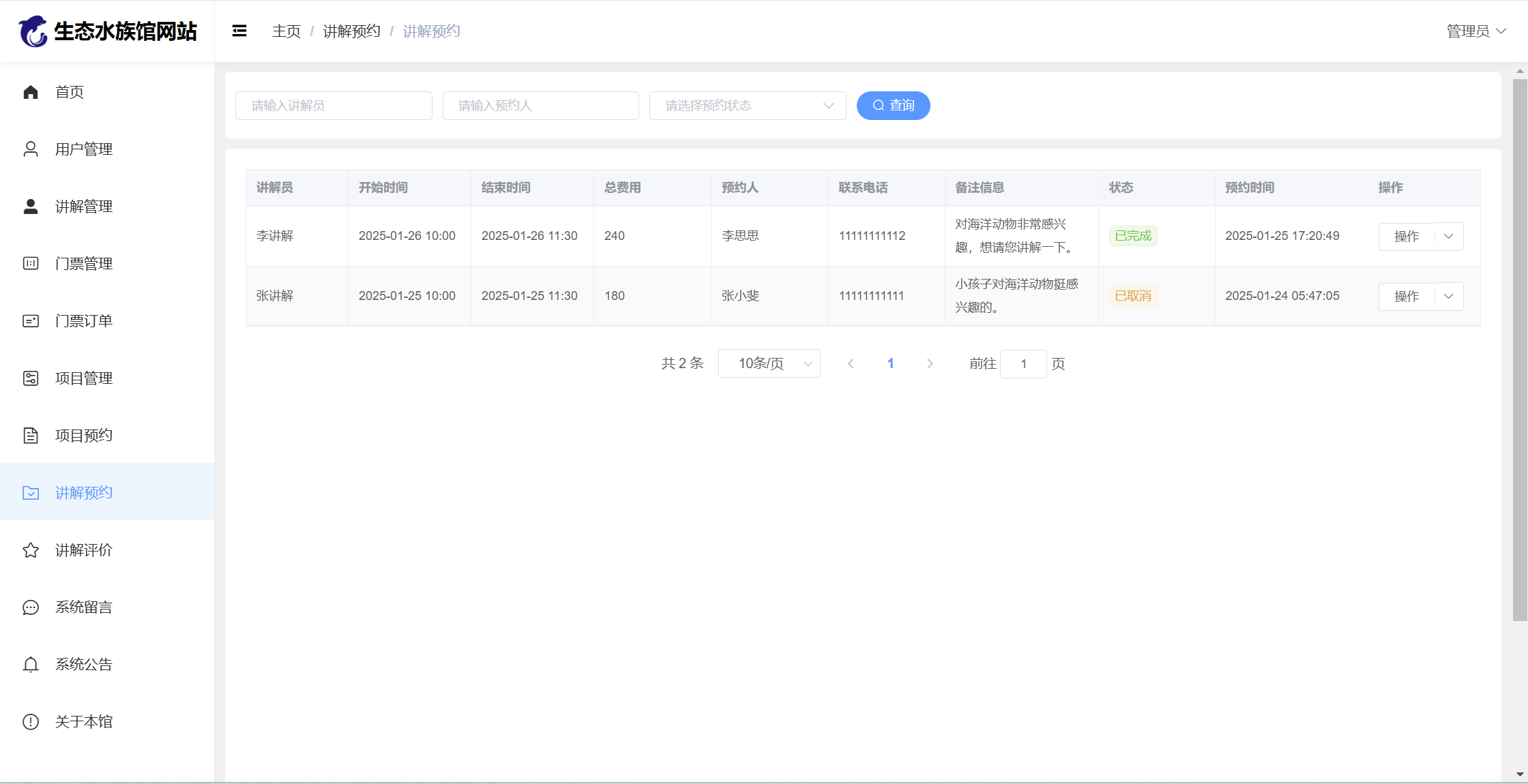Select 项目预约 sidebar menu item
The height and width of the screenshot is (784, 1528).
coord(84,436)
